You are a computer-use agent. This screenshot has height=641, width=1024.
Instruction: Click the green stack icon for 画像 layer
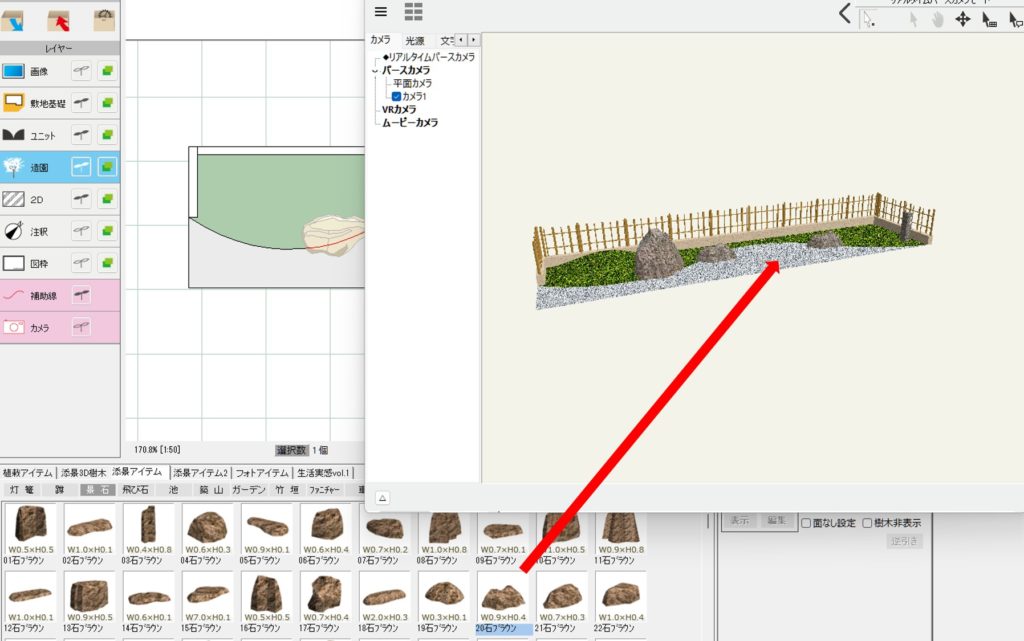click(107, 71)
